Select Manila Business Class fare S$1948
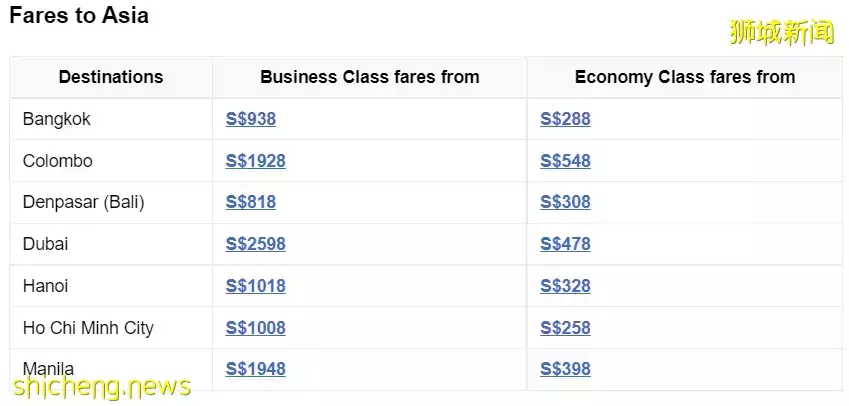The width and height of the screenshot is (849, 406). point(255,369)
